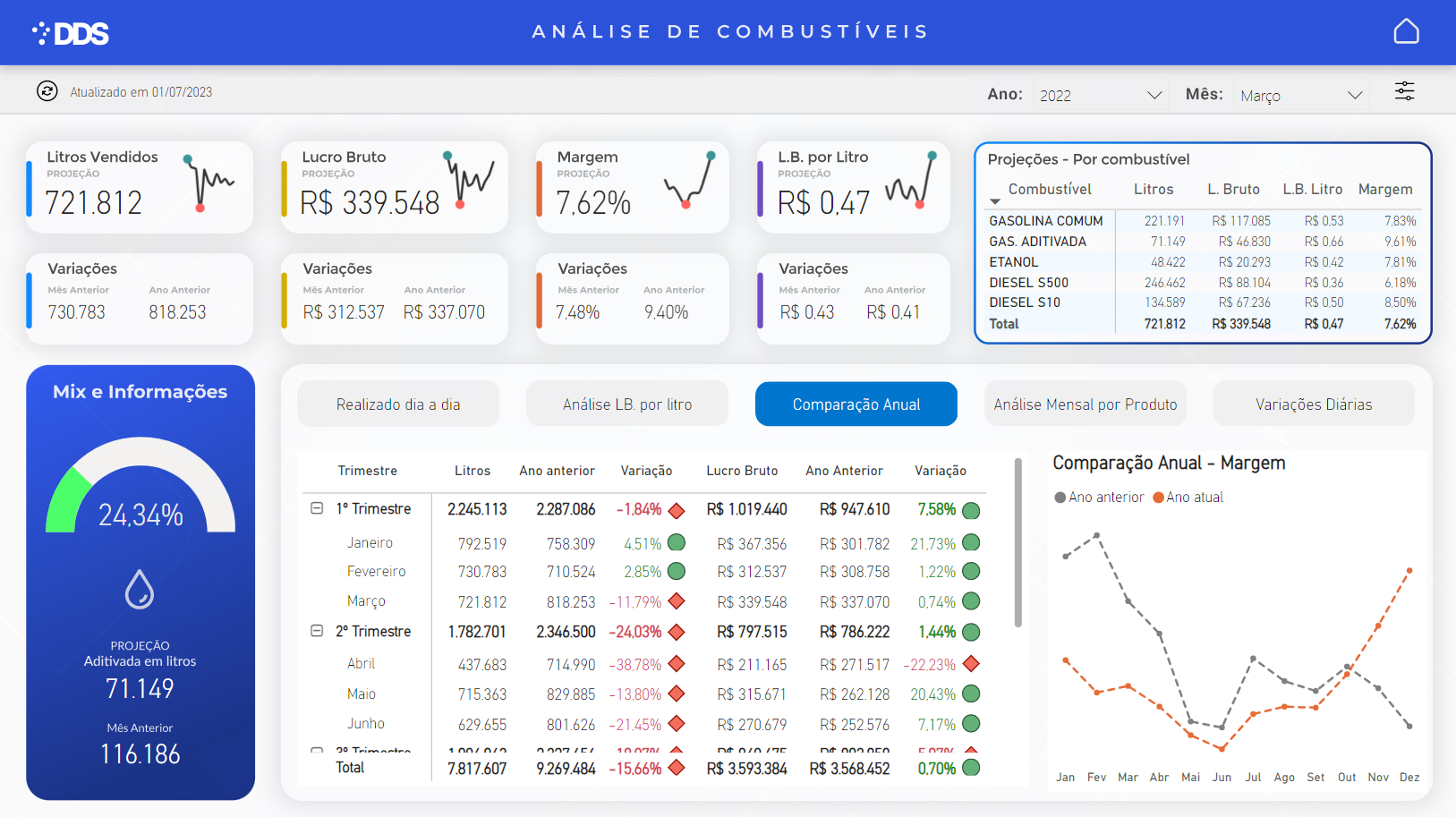Click green circle indicator for Janeiro litros variation
The width and height of the screenshot is (1456, 817).
pyautogui.click(x=677, y=543)
